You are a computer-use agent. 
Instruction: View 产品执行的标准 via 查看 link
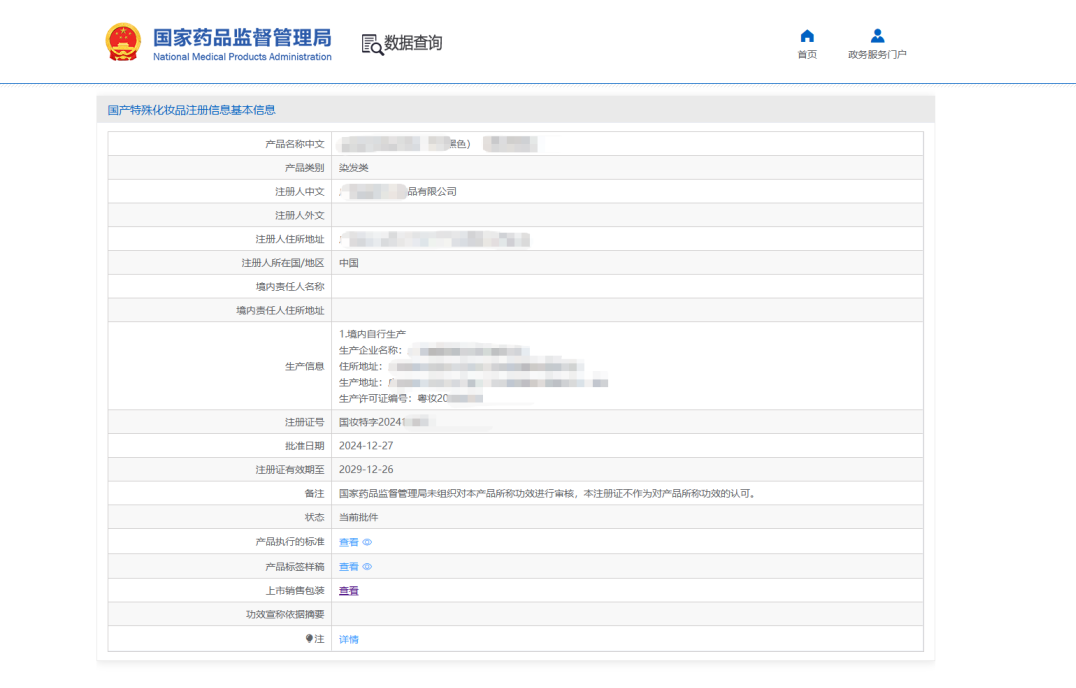coord(348,542)
